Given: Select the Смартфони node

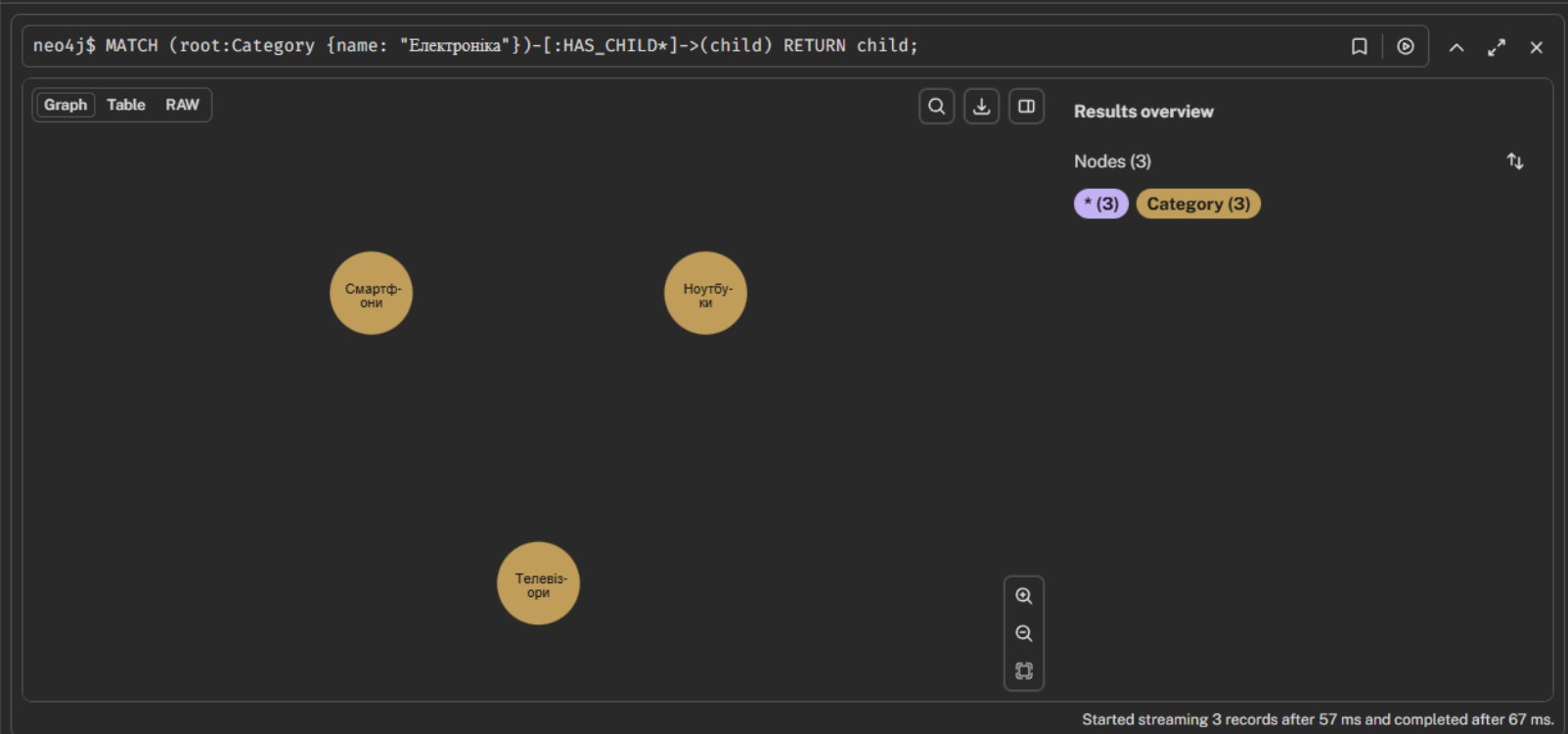Looking at the screenshot, I should click(371, 294).
